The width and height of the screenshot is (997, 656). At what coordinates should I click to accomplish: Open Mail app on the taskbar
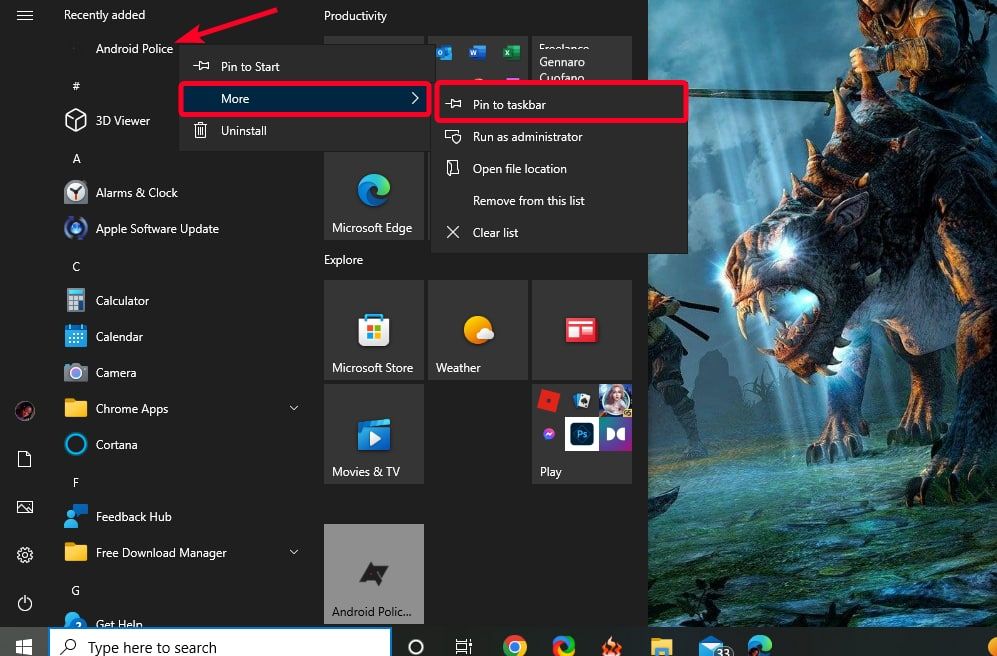click(x=713, y=646)
